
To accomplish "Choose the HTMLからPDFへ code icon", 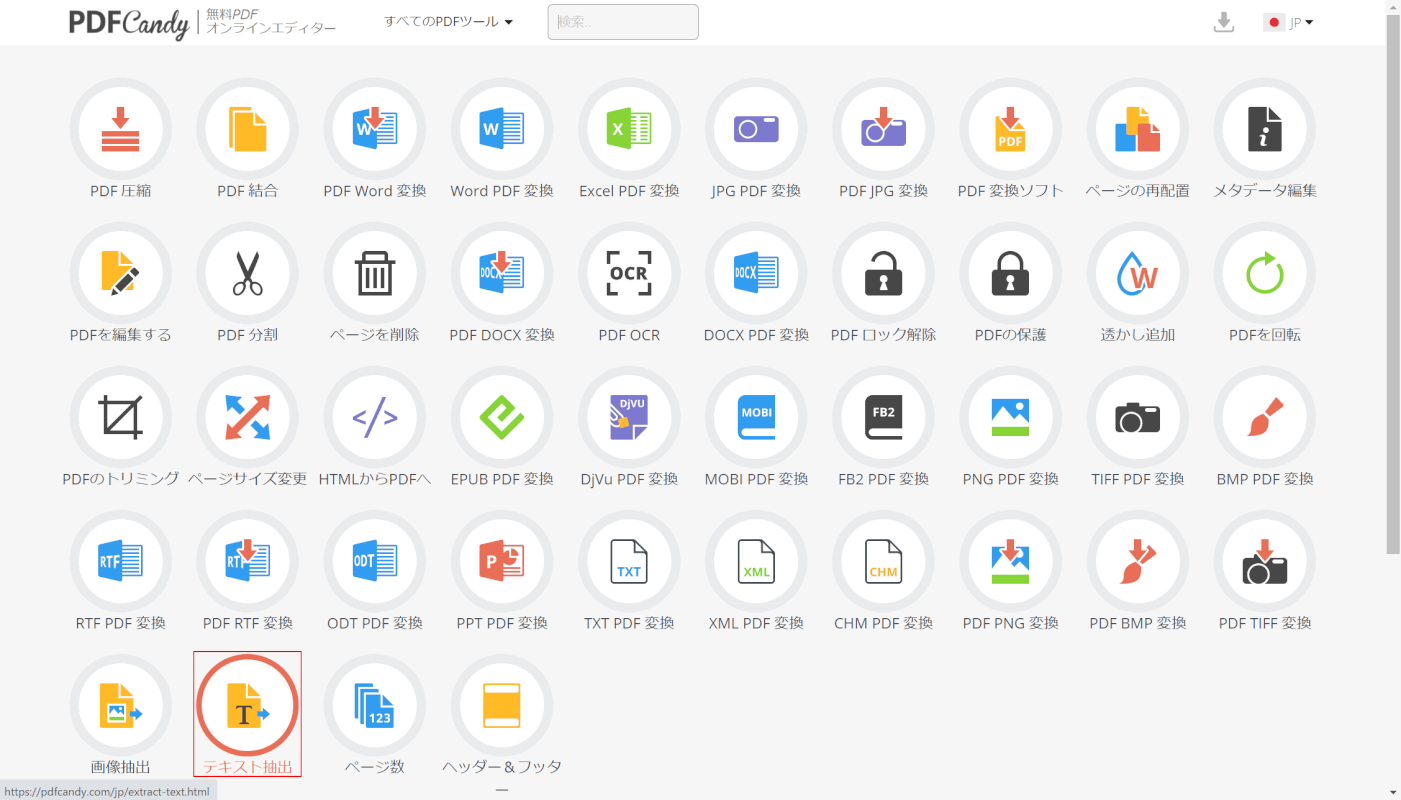I will click(375, 418).
